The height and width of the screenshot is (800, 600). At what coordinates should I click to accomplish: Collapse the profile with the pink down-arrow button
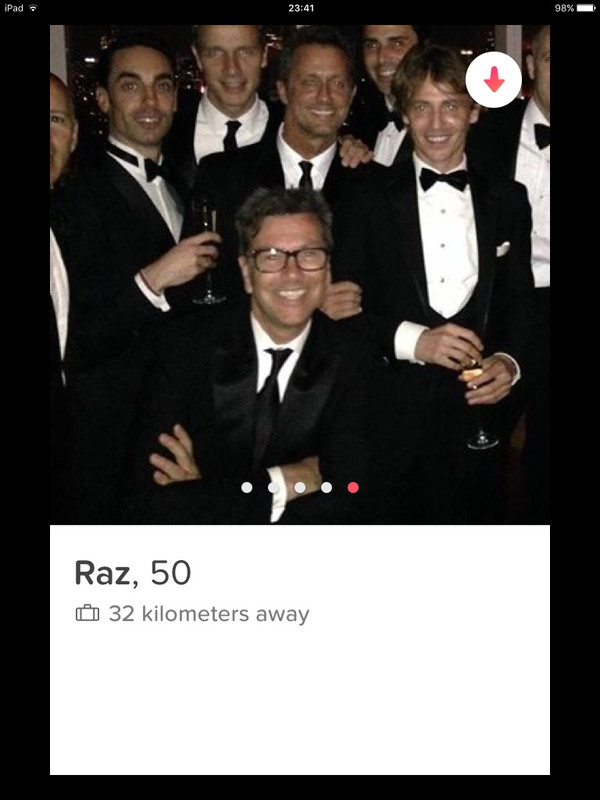(x=493, y=80)
